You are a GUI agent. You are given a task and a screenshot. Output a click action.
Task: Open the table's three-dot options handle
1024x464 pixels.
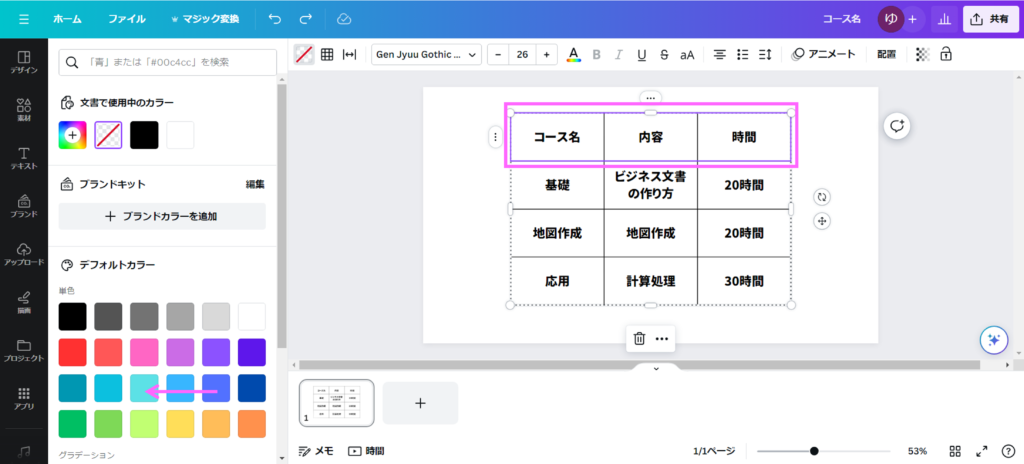pos(495,137)
